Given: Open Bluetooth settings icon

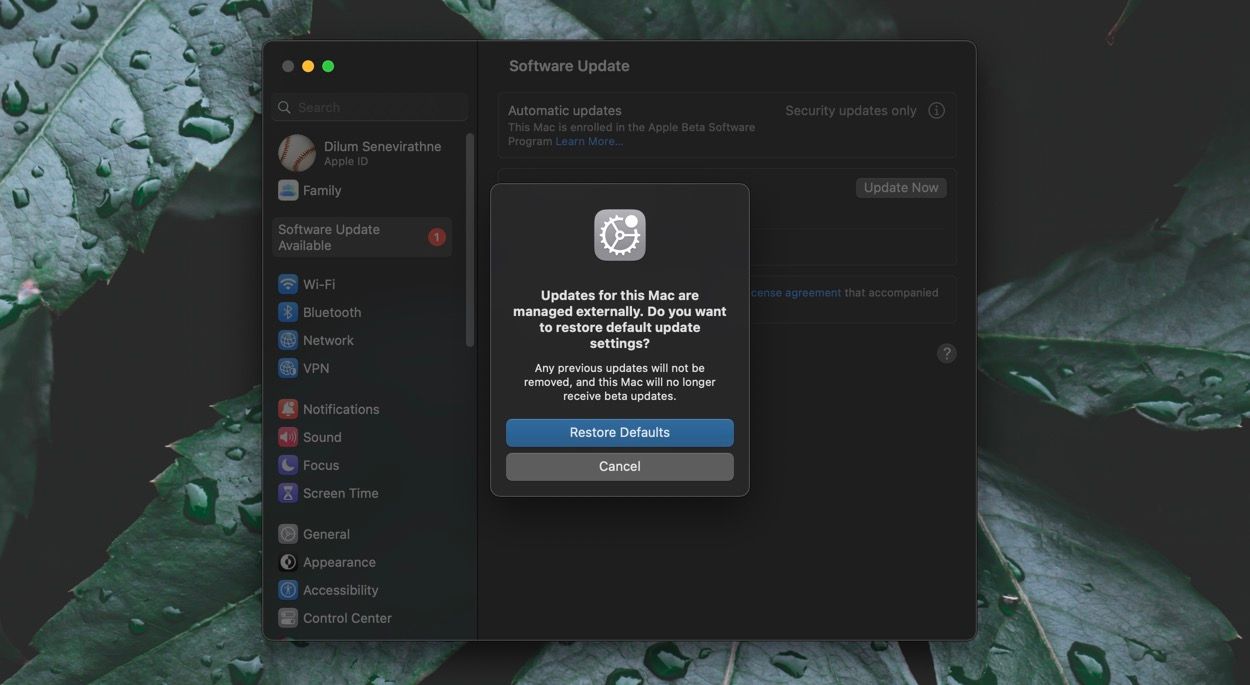Looking at the screenshot, I should click(x=288, y=312).
